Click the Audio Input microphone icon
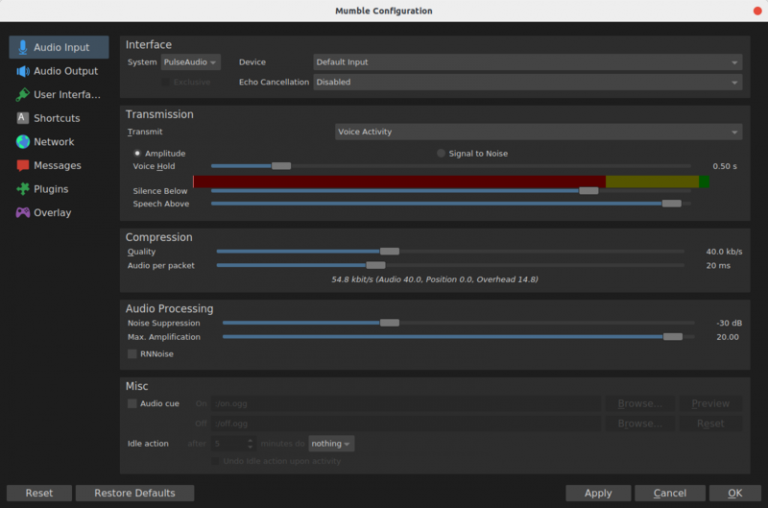The width and height of the screenshot is (768, 508). click(23, 47)
